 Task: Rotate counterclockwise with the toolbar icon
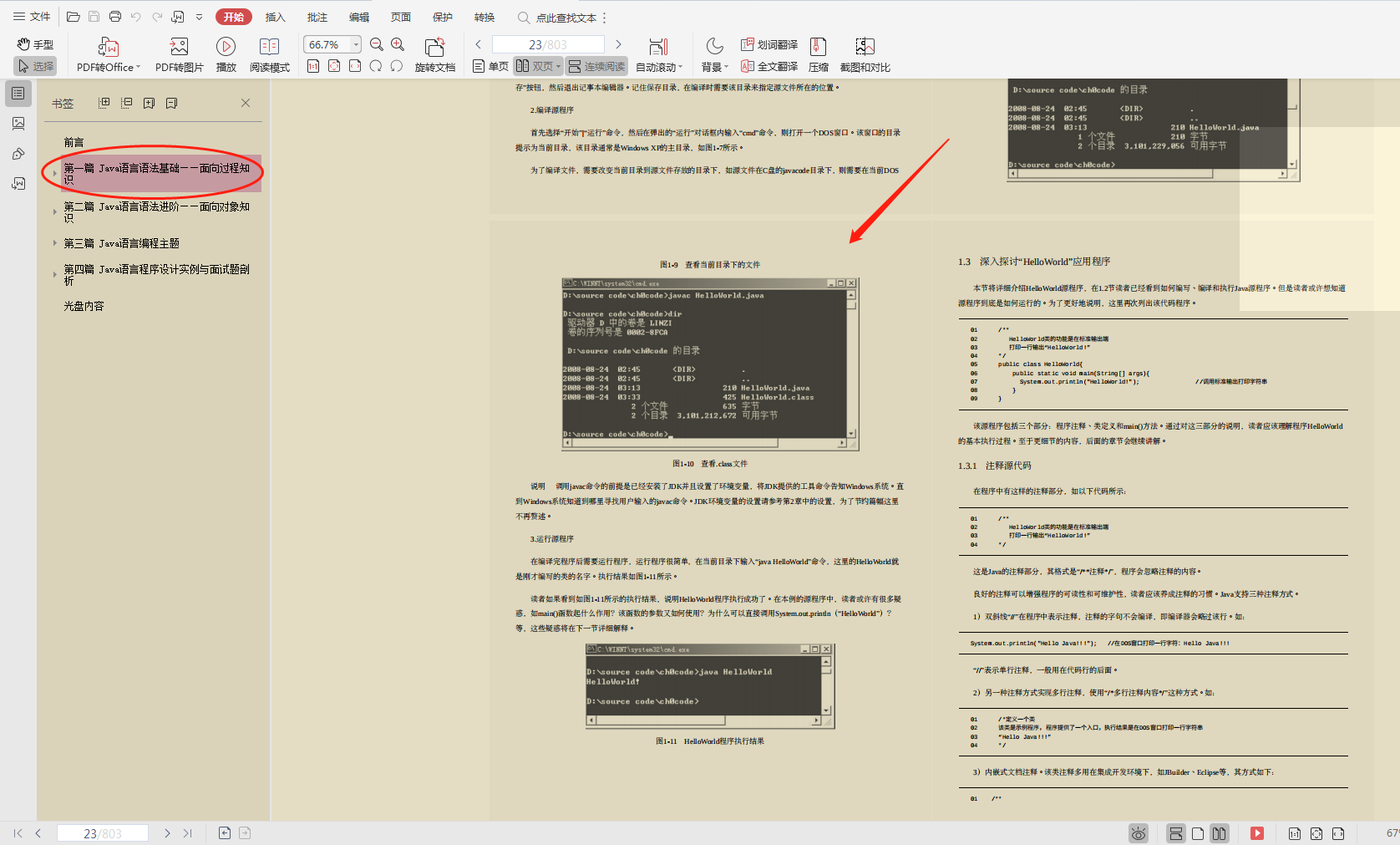tap(376, 66)
